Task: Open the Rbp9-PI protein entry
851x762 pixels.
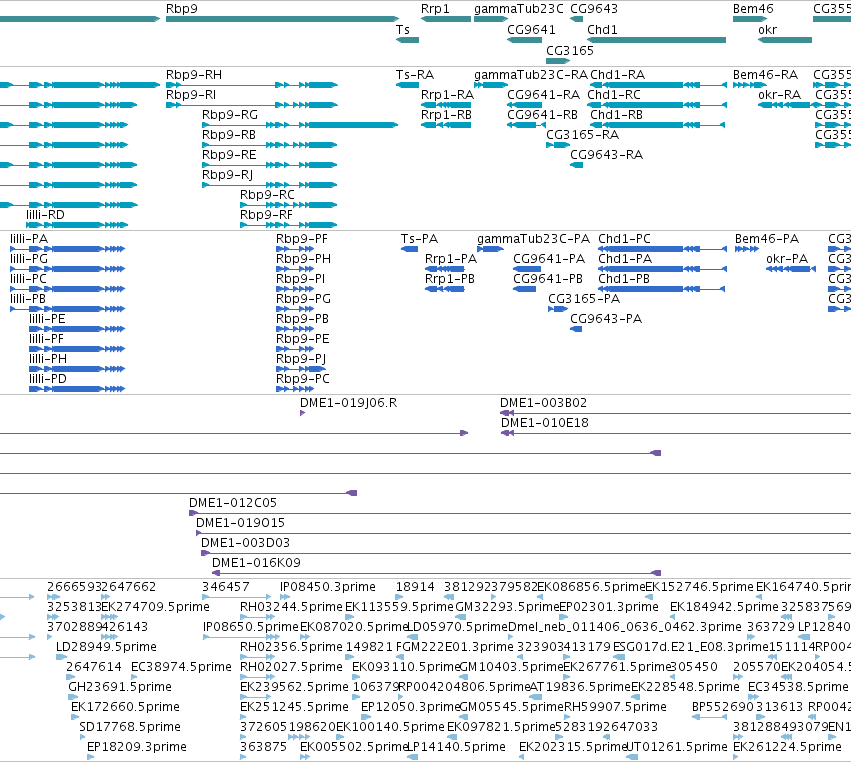Action: pos(301,279)
